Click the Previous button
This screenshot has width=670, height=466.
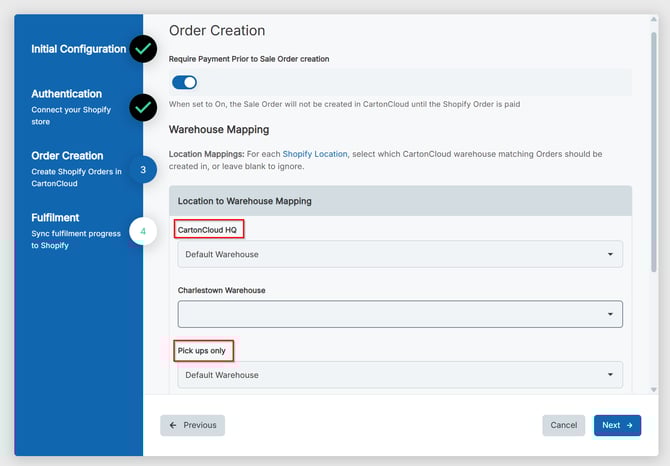192,425
